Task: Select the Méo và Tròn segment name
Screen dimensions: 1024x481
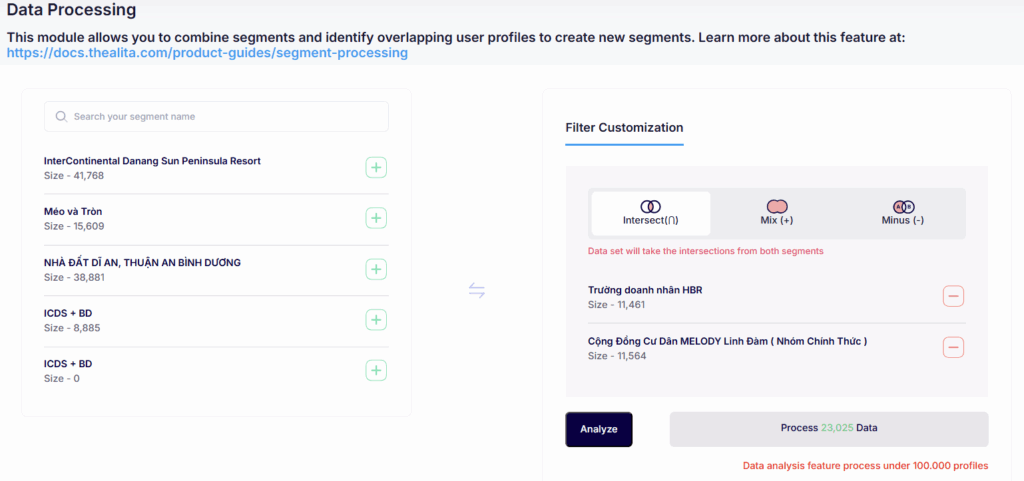Action: 73,211
